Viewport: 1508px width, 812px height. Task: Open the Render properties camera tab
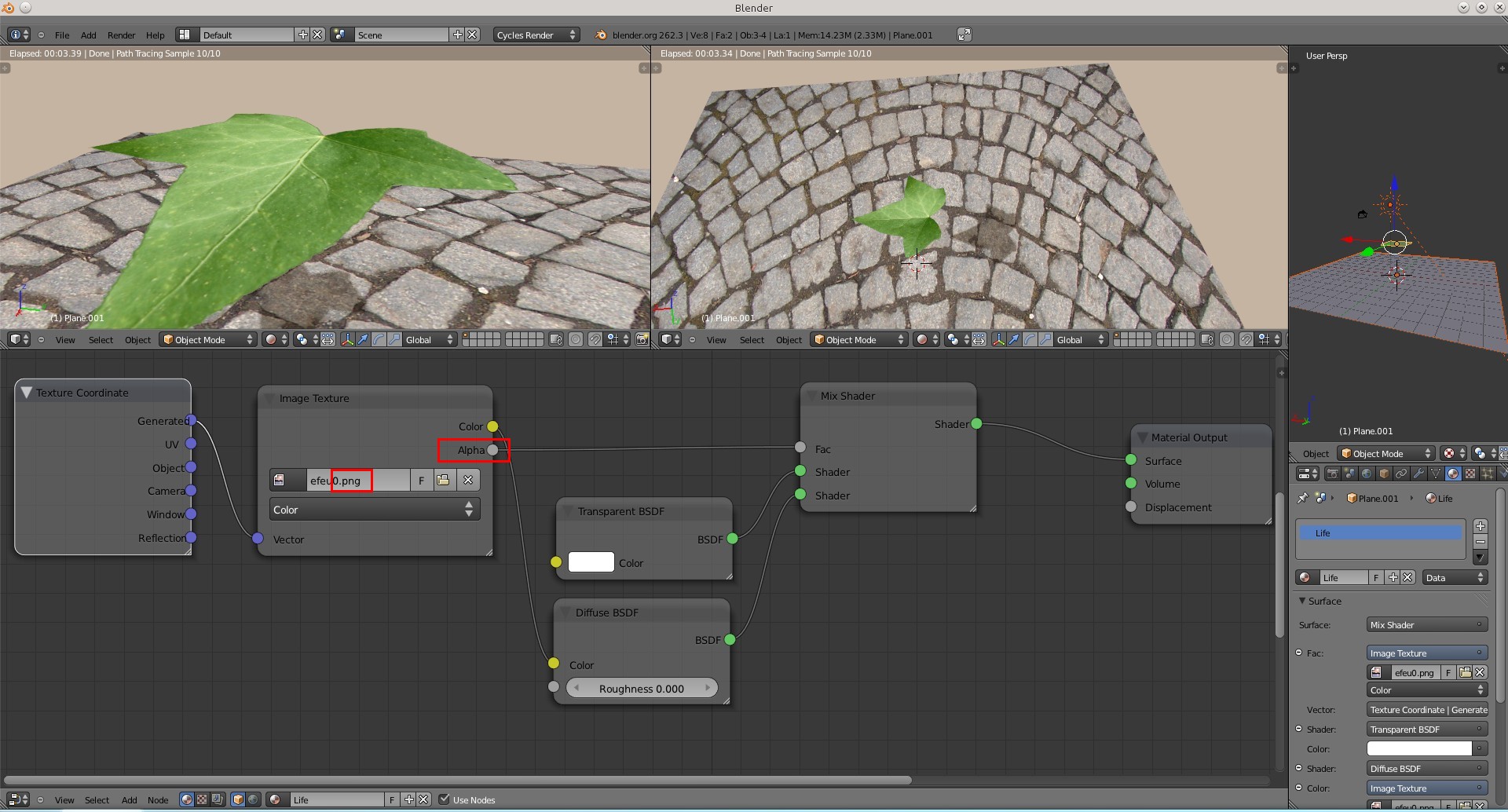1332,474
